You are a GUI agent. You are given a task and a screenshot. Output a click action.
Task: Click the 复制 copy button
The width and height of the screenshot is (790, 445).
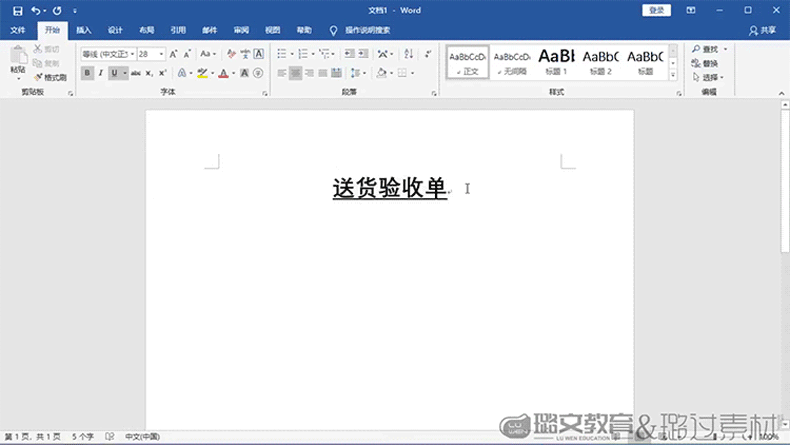[x=46, y=63]
